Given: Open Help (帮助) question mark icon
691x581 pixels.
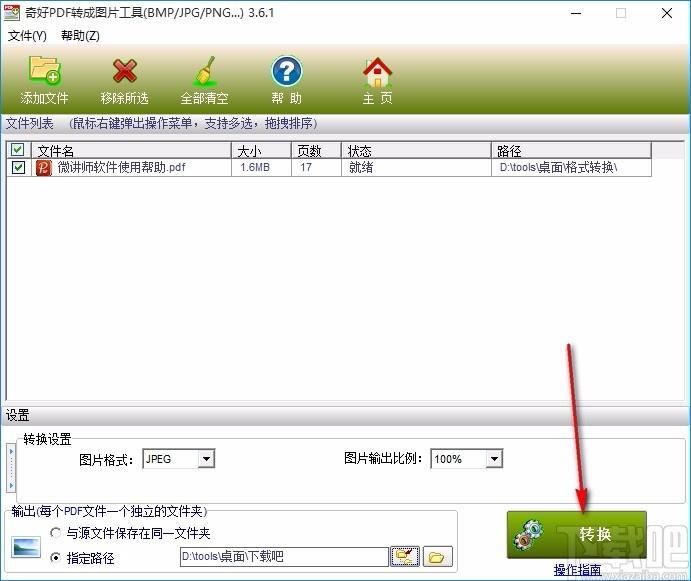Looking at the screenshot, I should 286,71.
